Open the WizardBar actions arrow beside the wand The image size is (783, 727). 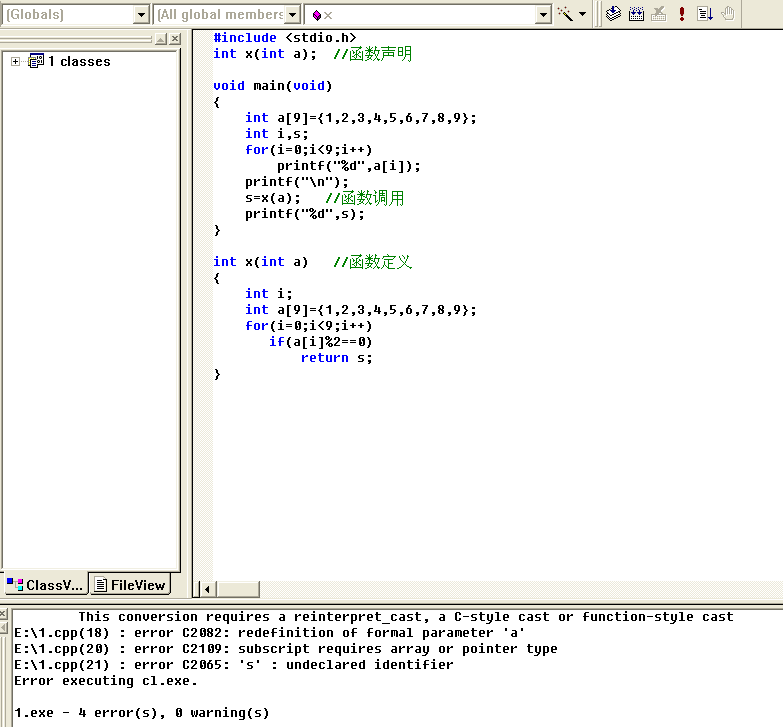pos(582,14)
